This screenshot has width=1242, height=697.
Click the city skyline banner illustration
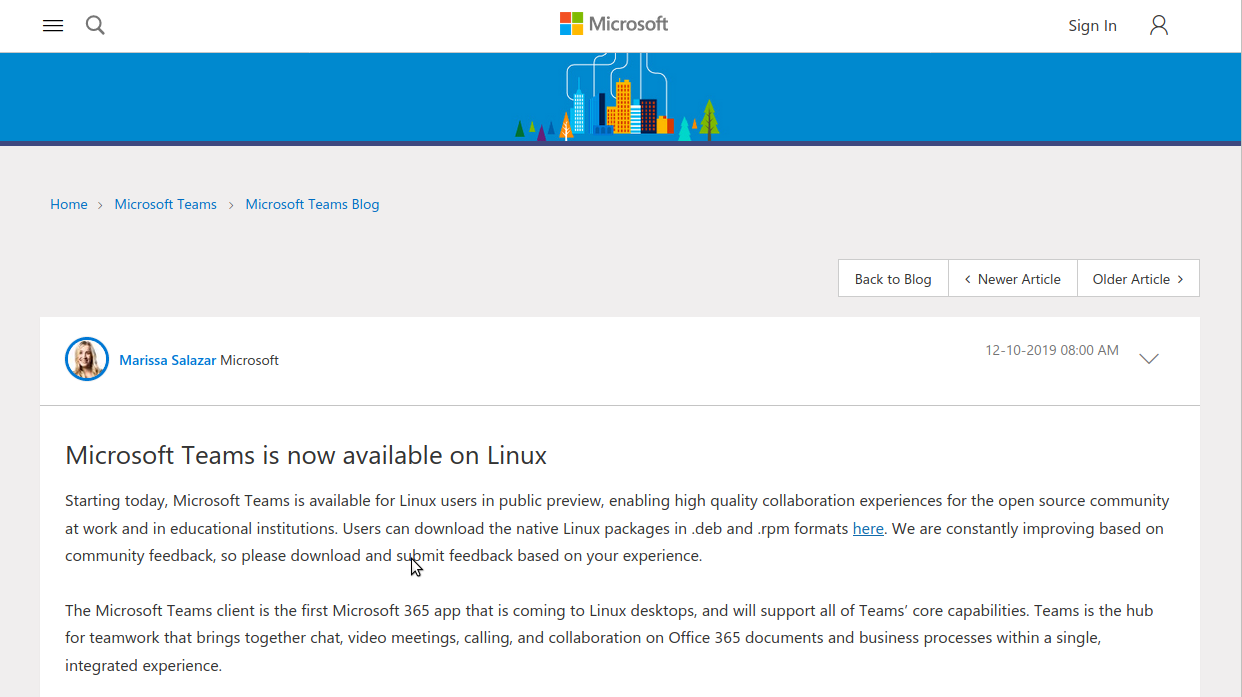pyautogui.click(x=617, y=100)
